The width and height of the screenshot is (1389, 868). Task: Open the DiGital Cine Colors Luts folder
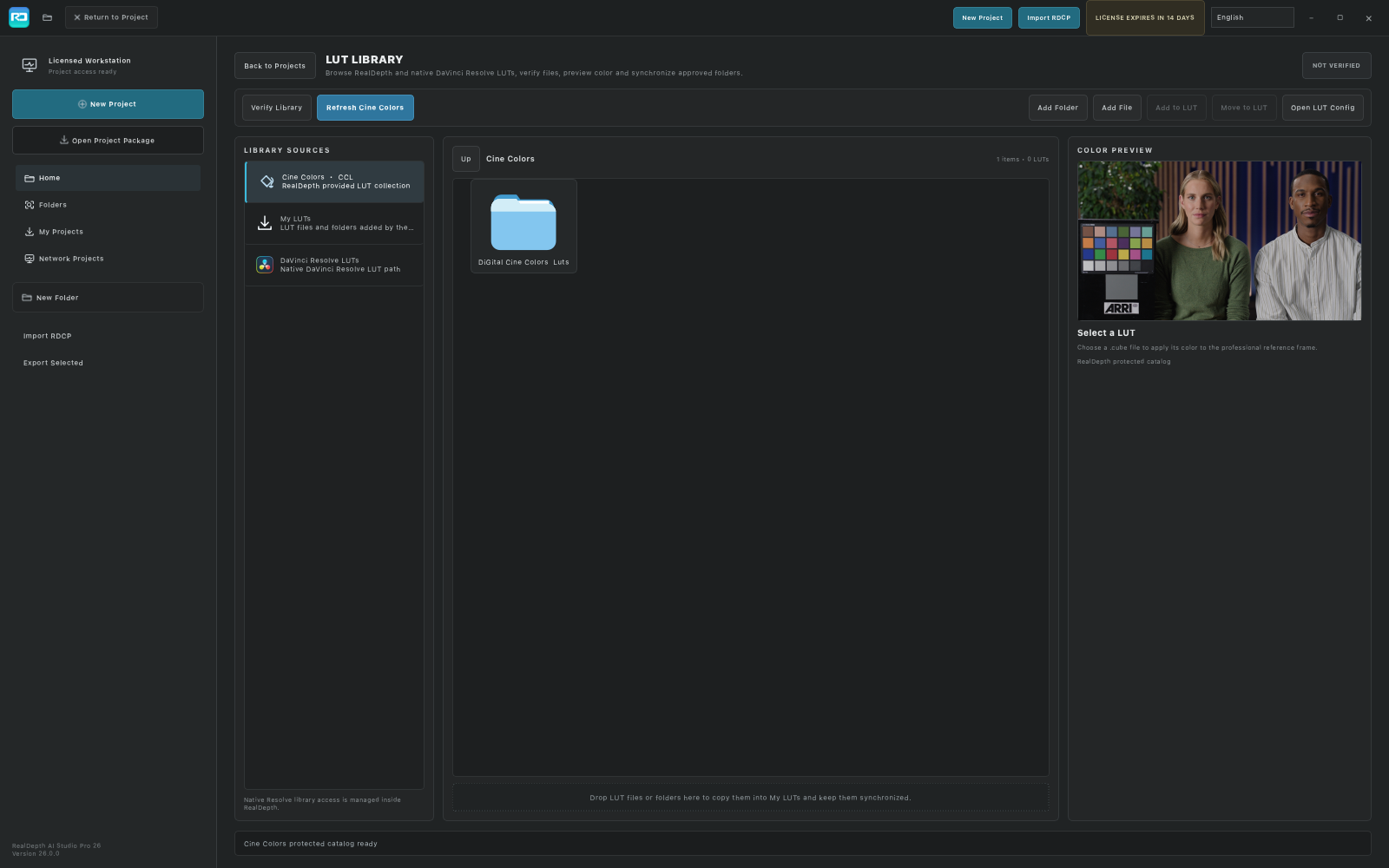(x=523, y=227)
